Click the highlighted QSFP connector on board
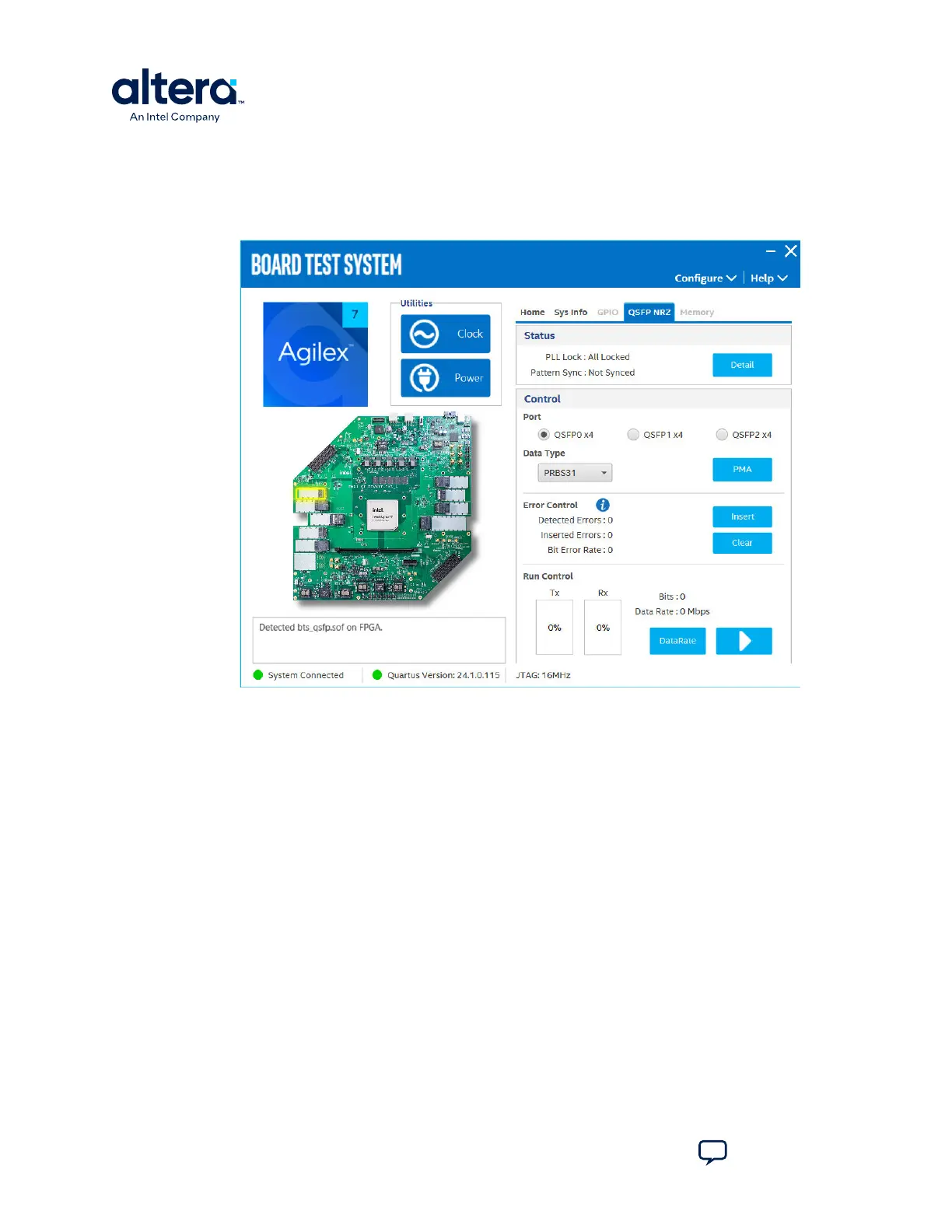This screenshot has width=952, height=1232. pyautogui.click(x=310, y=493)
